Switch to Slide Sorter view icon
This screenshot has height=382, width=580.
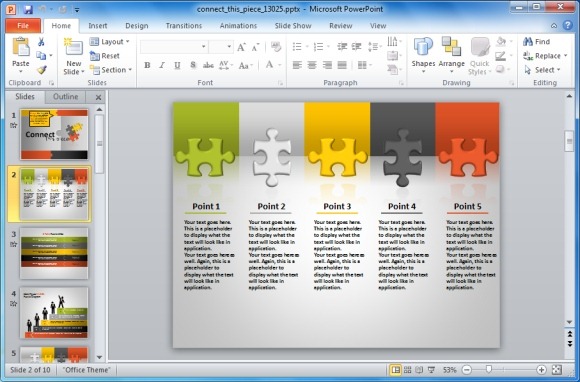click(408, 369)
